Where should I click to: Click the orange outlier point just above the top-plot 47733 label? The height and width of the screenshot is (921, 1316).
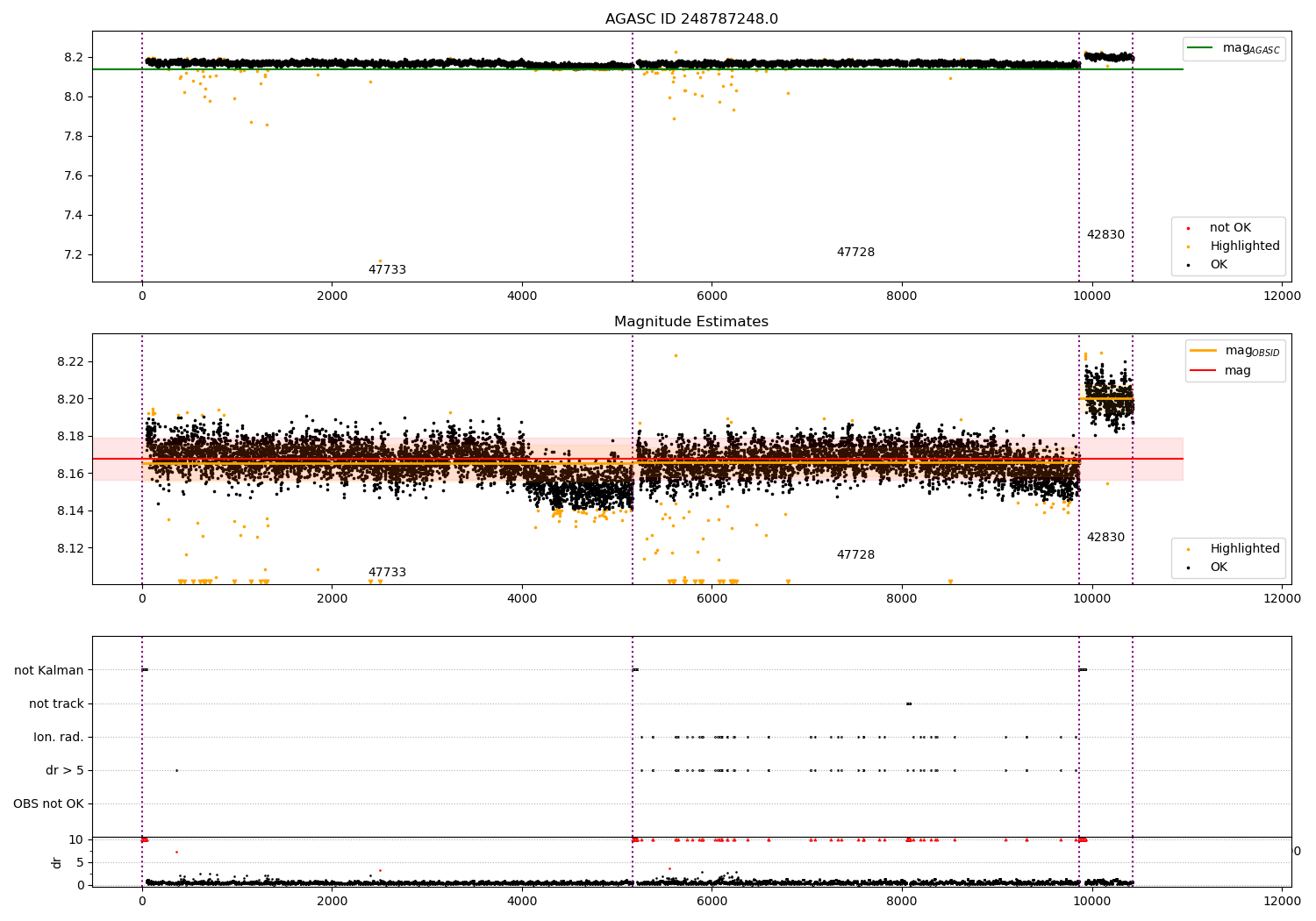380,261
